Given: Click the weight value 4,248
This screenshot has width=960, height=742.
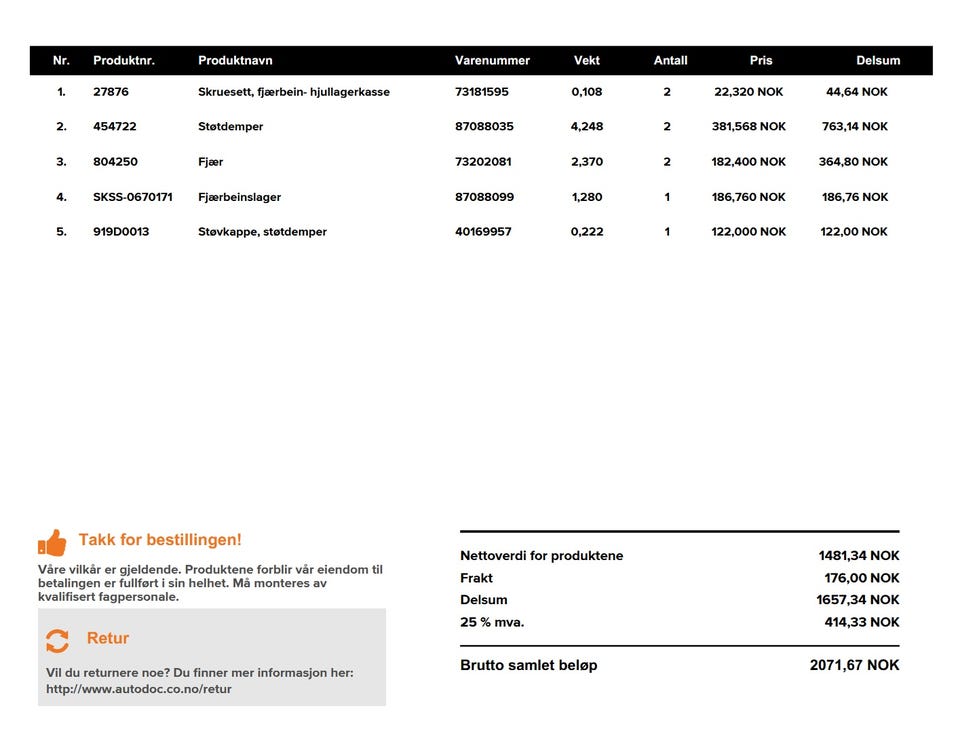Looking at the screenshot, I should [587, 127].
